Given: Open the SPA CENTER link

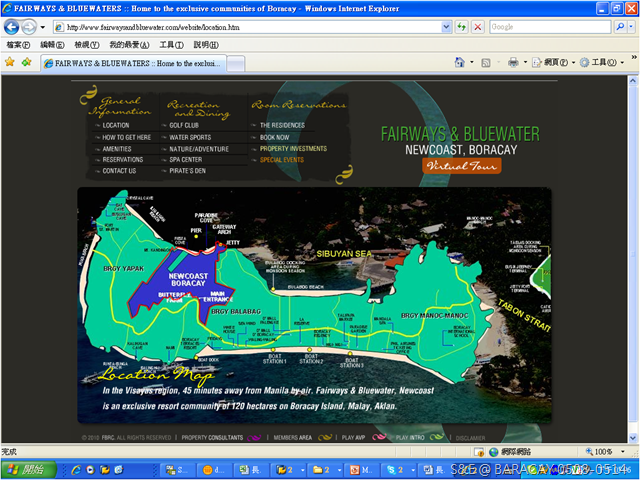Looking at the screenshot, I should (x=185, y=160).
